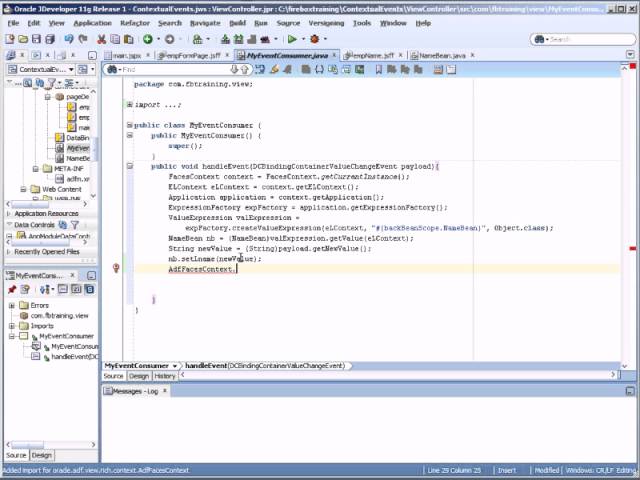Click the navigator horizontal scrollbar
This screenshot has width=640, height=480.
coord(46,204)
